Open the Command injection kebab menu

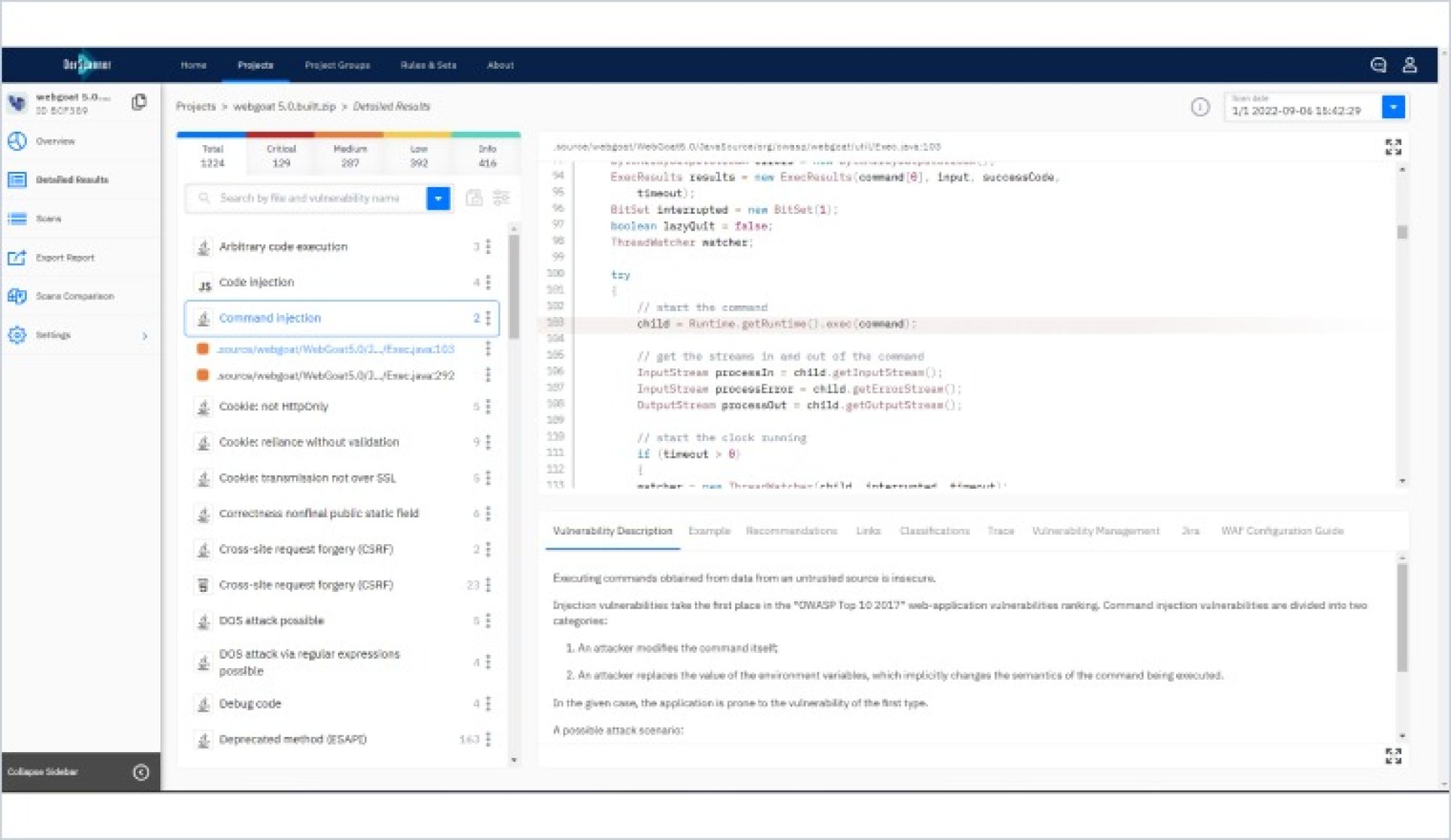(488, 318)
